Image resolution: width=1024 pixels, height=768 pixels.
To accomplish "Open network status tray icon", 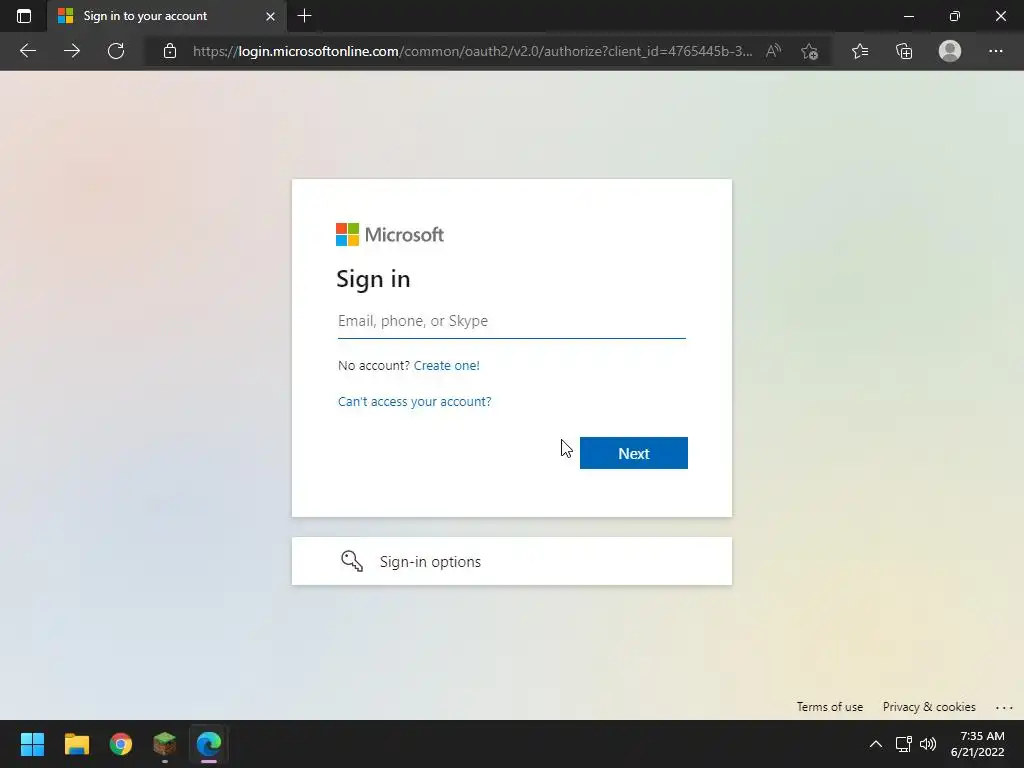I will point(904,744).
